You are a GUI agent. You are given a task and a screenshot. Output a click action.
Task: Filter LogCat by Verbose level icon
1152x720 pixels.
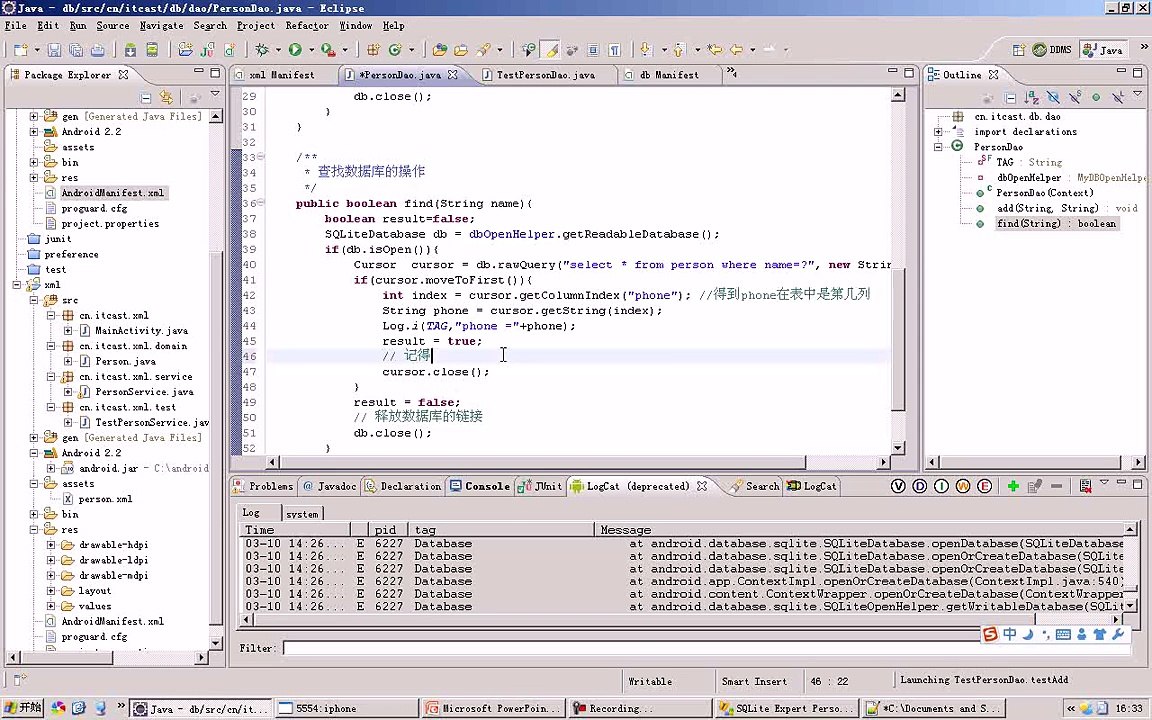tap(898, 486)
